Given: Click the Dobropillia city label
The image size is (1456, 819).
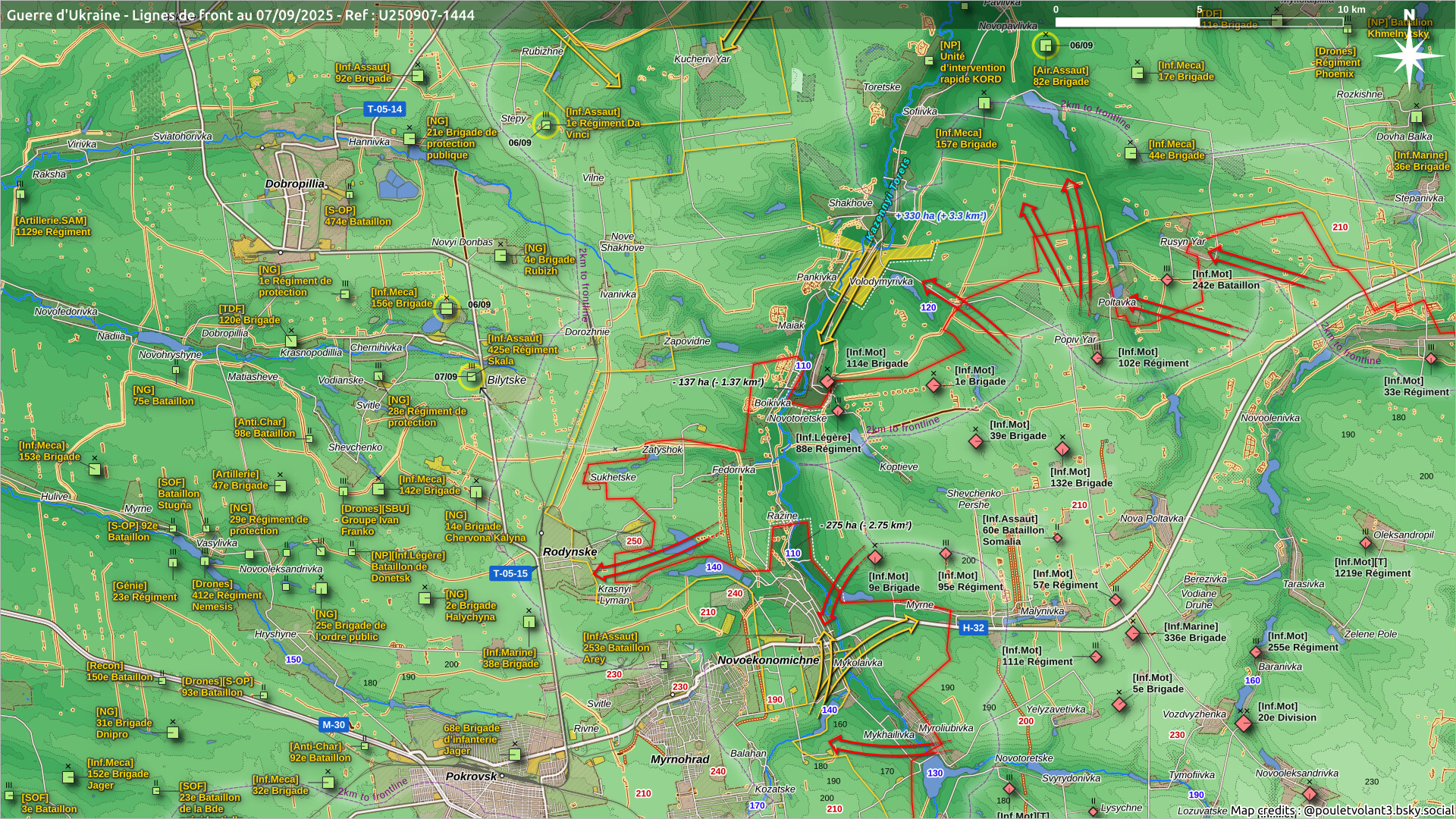Looking at the screenshot, I should pos(295,184).
